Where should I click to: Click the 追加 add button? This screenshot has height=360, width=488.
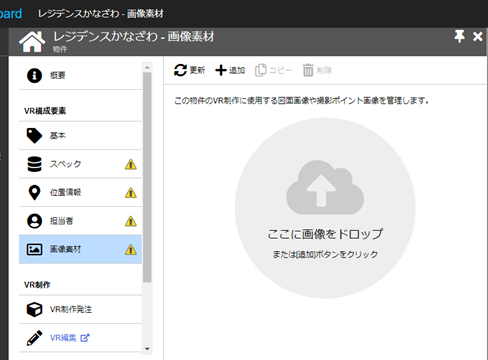tap(230, 70)
